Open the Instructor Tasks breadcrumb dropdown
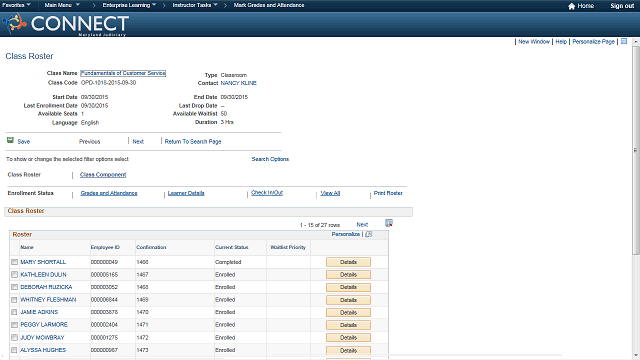640x360 pixels. (195, 5)
